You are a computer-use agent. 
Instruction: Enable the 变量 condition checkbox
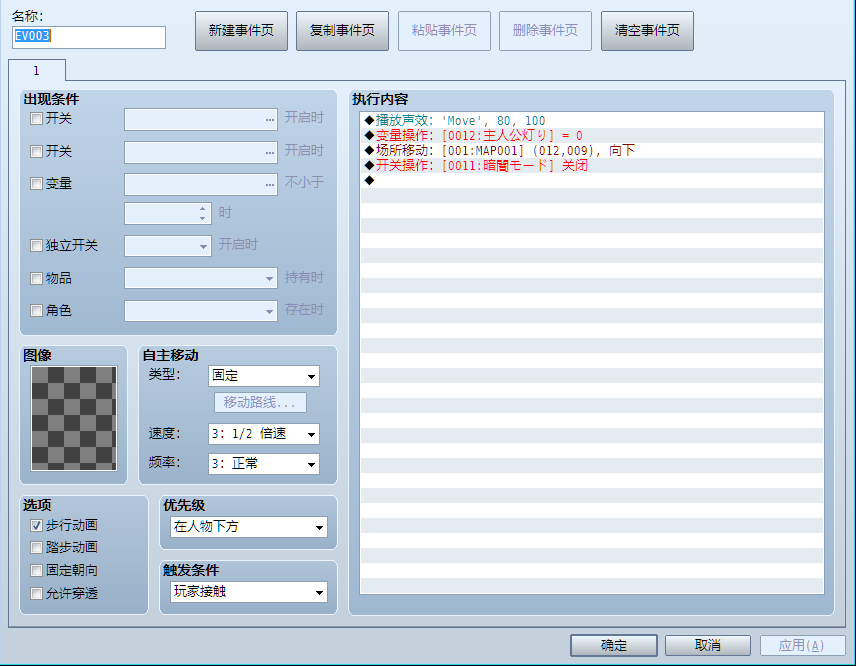[x=37, y=183]
